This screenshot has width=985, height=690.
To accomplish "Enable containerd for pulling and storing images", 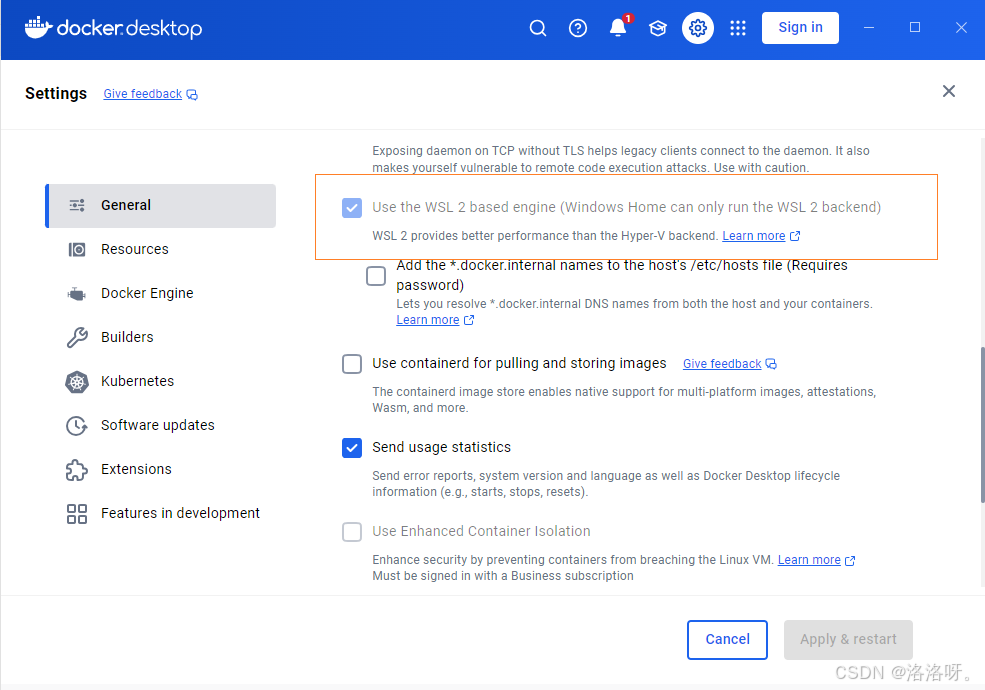I will click(x=352, y=363).
